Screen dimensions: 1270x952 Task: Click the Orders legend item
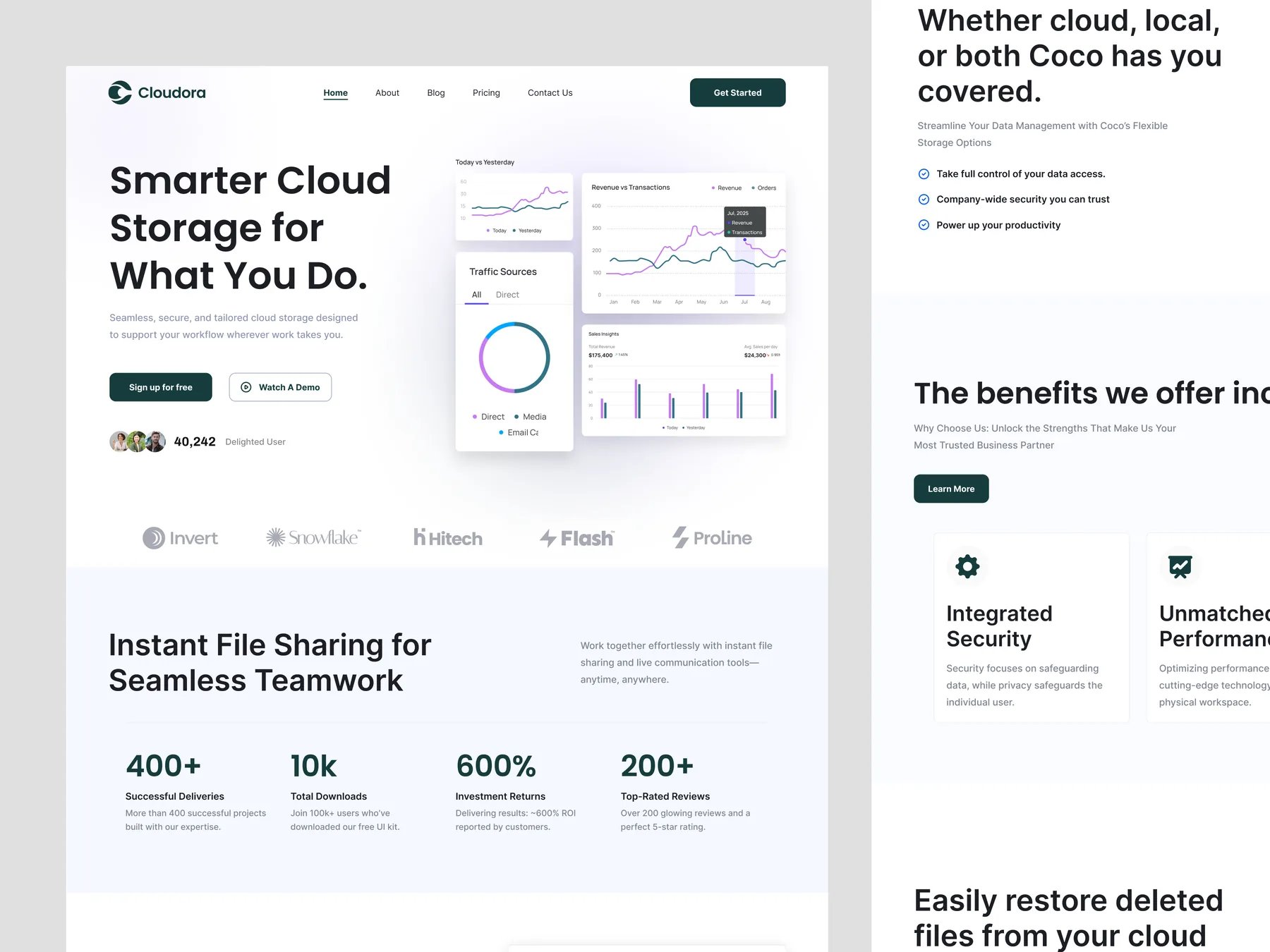[764, 188]
